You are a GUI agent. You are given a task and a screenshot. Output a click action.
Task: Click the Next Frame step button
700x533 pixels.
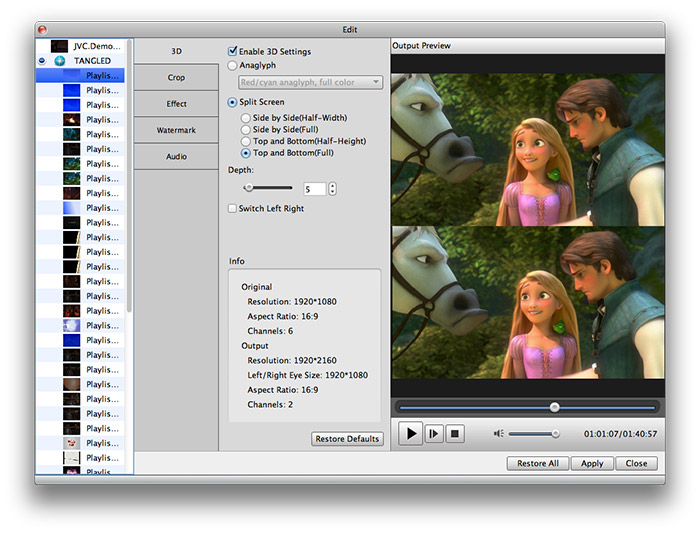tap(433, 434)
